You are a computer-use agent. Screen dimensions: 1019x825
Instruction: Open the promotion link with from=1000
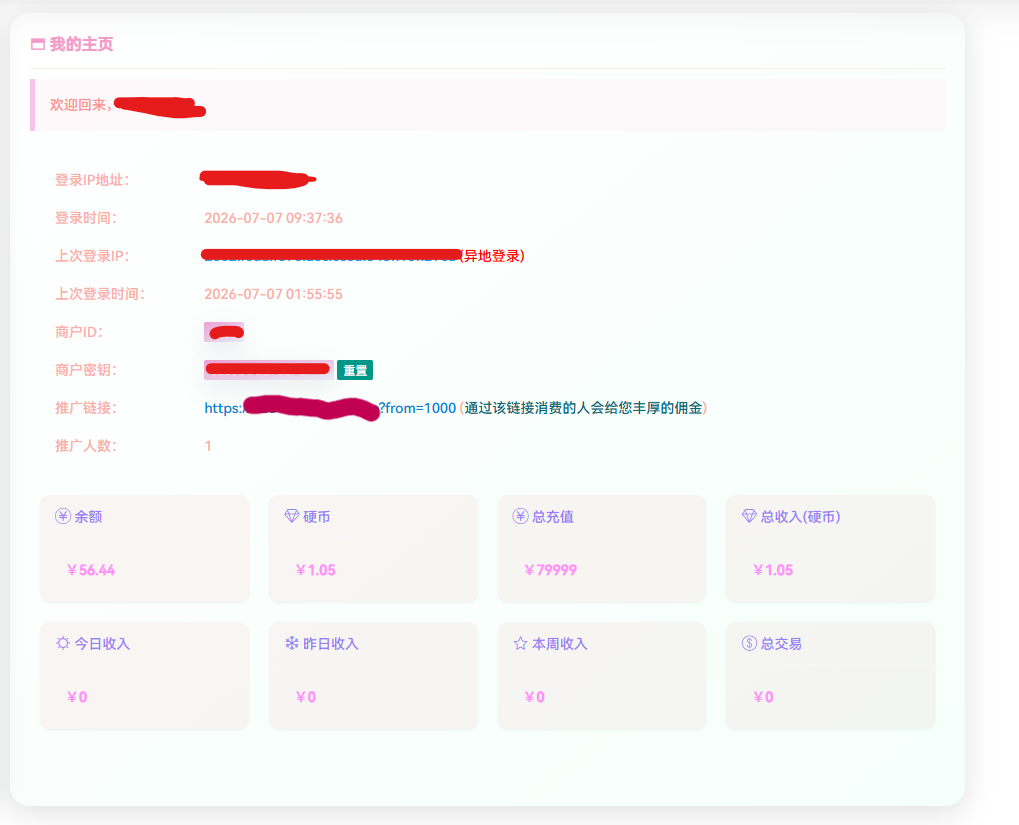point(330,408)
